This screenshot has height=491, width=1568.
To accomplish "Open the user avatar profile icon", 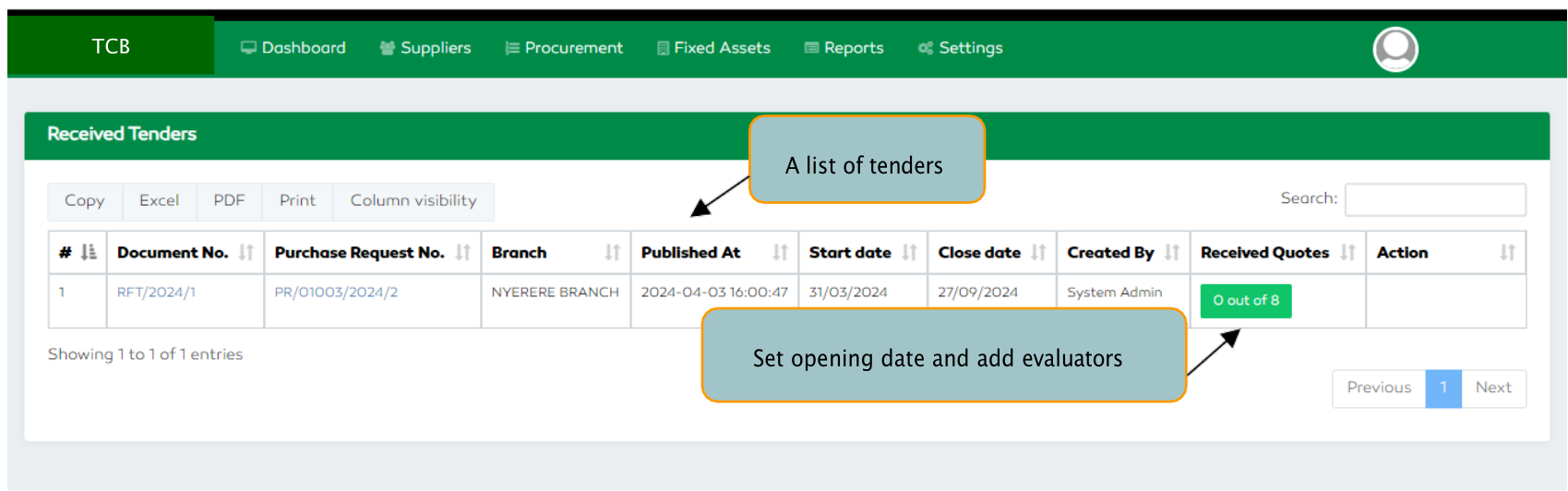I will click(x=1395, y=50).
